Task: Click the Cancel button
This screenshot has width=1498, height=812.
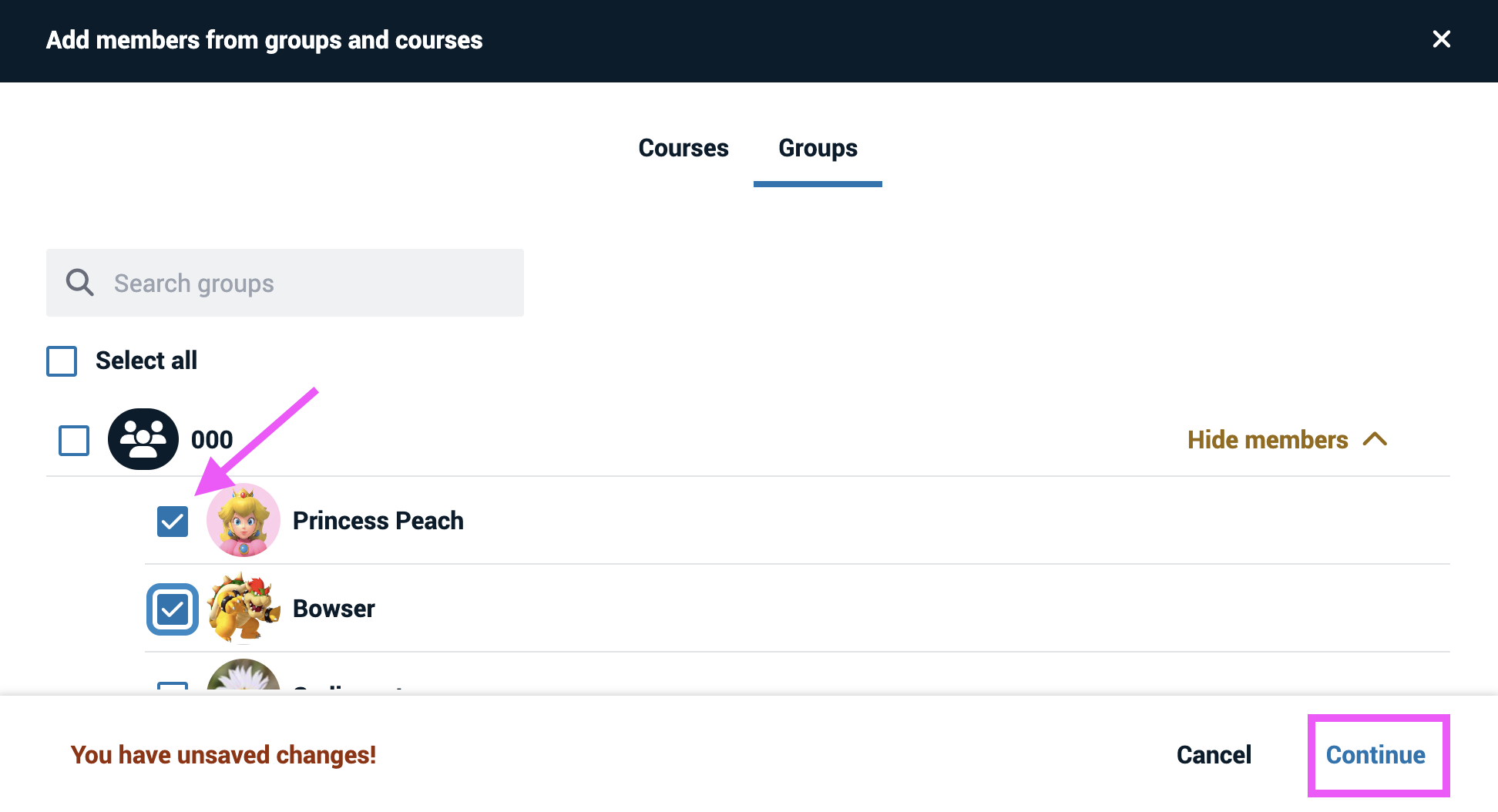Action: pos(1214,755)
